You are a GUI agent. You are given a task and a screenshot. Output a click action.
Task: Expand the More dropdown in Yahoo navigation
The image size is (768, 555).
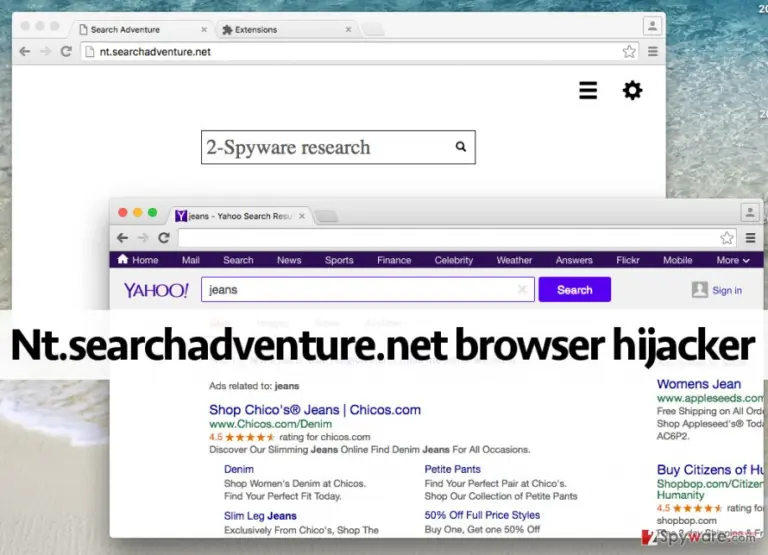pos(733,260)
